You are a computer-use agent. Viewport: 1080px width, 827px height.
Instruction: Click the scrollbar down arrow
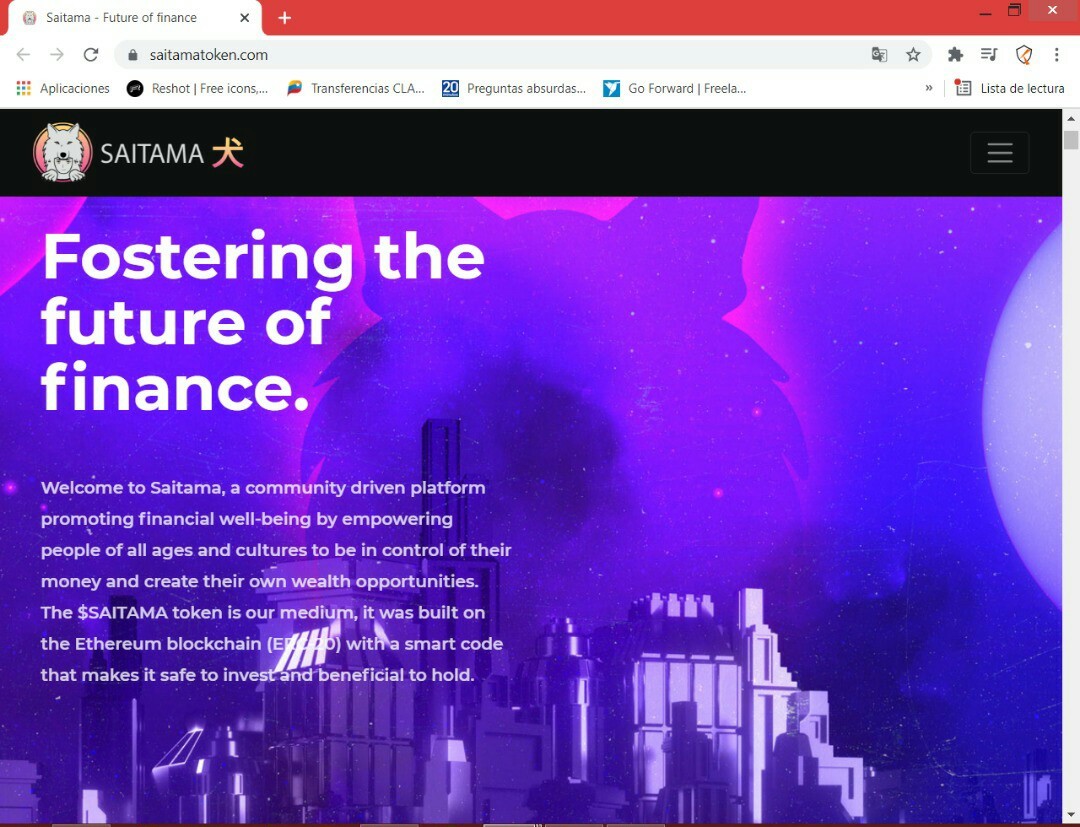pos(1071,815)
